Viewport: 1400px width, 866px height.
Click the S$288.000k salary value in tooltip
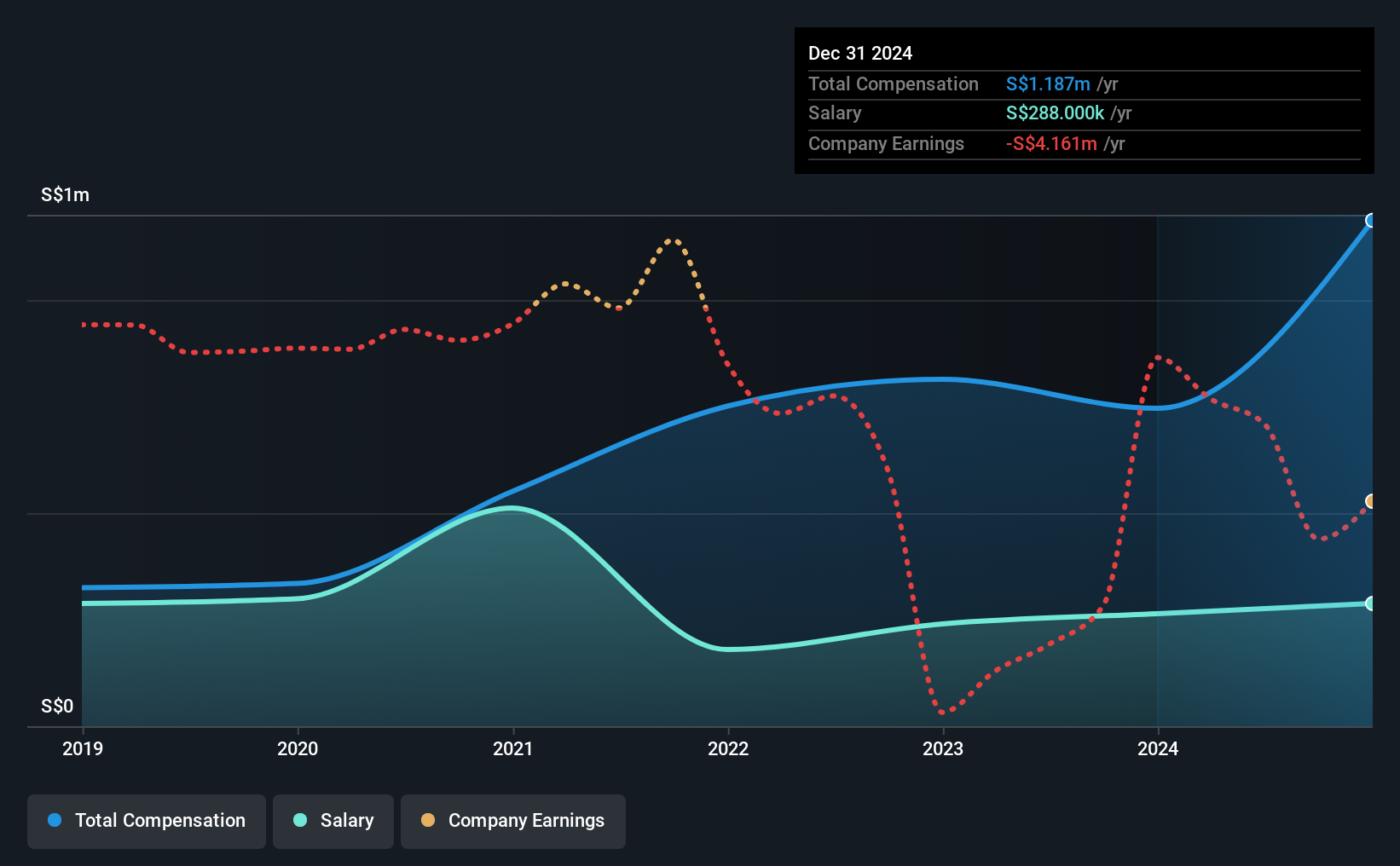1055,113
